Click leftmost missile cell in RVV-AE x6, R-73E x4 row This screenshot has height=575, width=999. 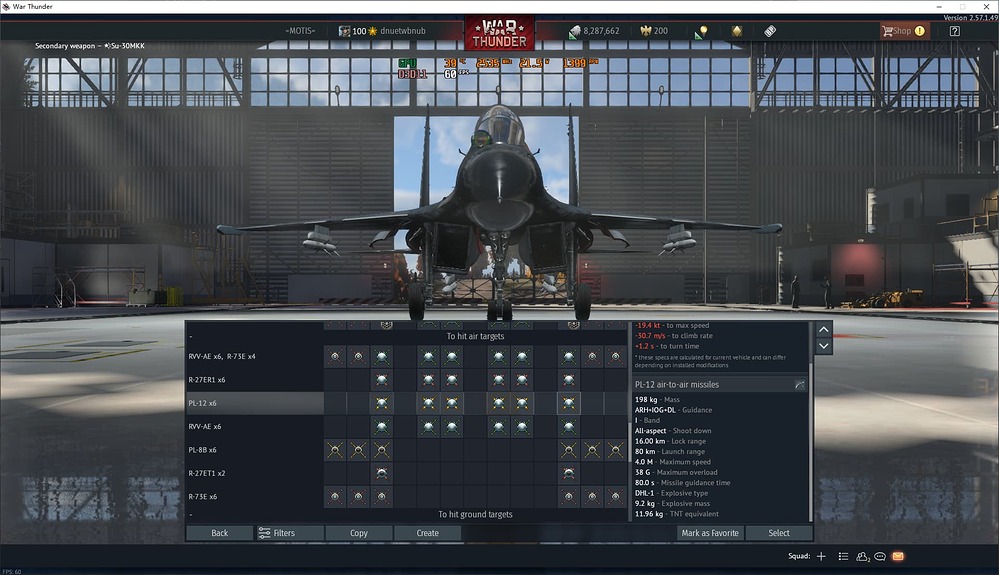(335, 357)
